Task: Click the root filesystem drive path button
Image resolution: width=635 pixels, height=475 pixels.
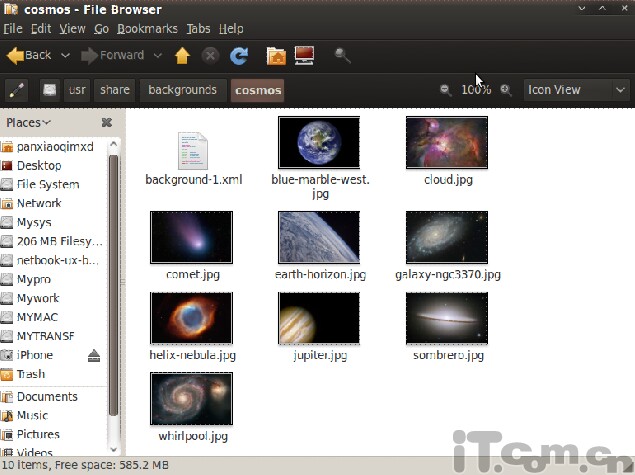Action: tap(49, 90)
